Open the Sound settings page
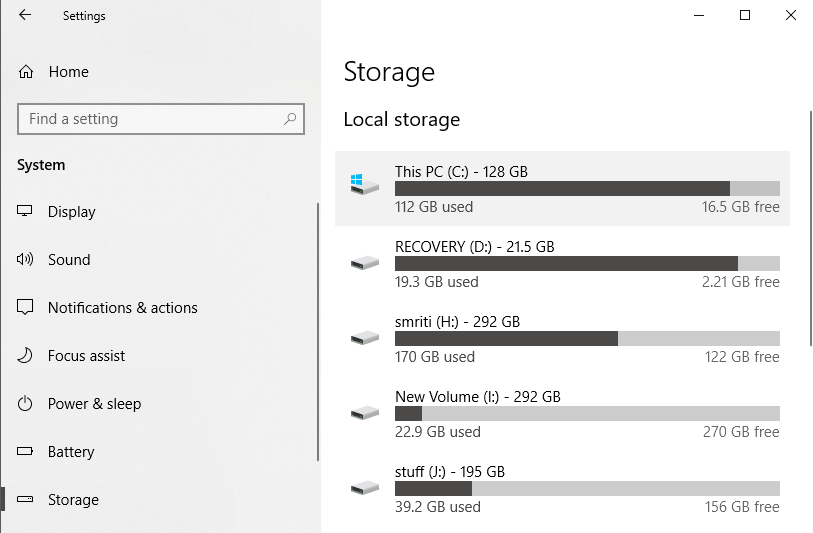Image resolution: width=813 pixels, height=533 pixels. (x=69, y=260)
